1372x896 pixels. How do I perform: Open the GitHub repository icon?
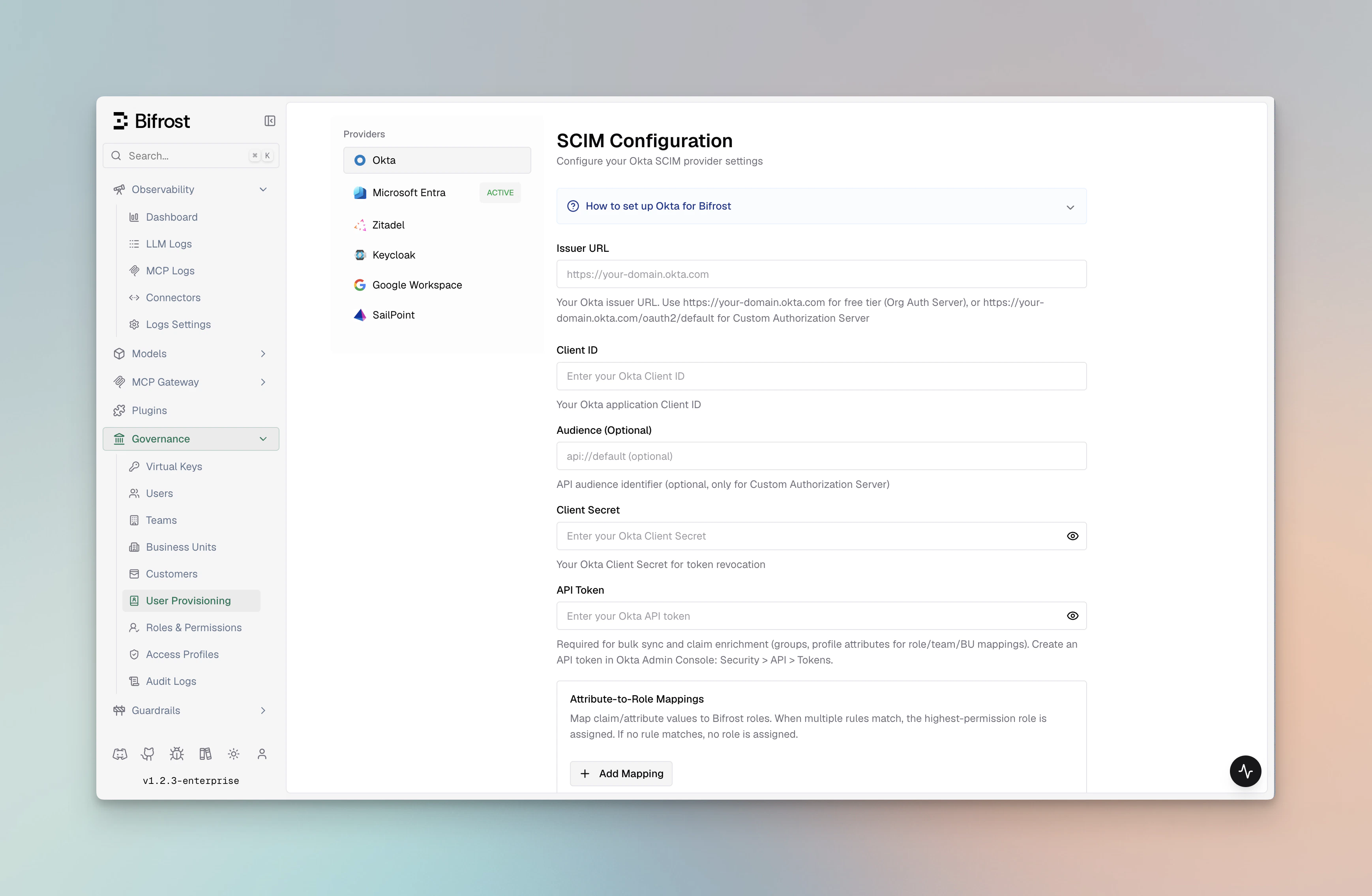(x=148, y=754)
